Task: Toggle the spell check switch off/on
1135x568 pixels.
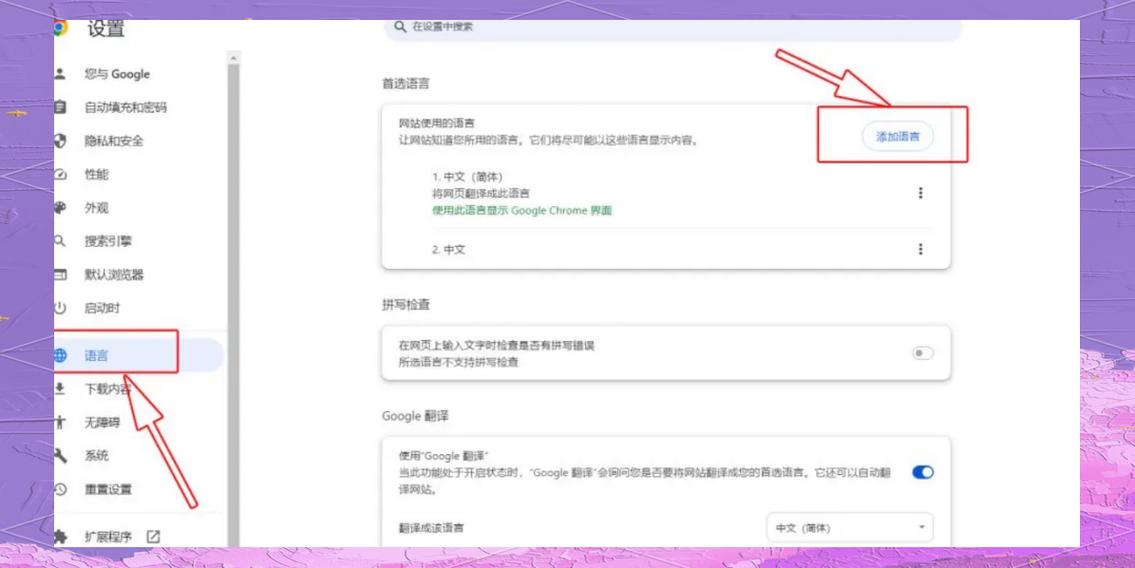Action: point(922,353)
